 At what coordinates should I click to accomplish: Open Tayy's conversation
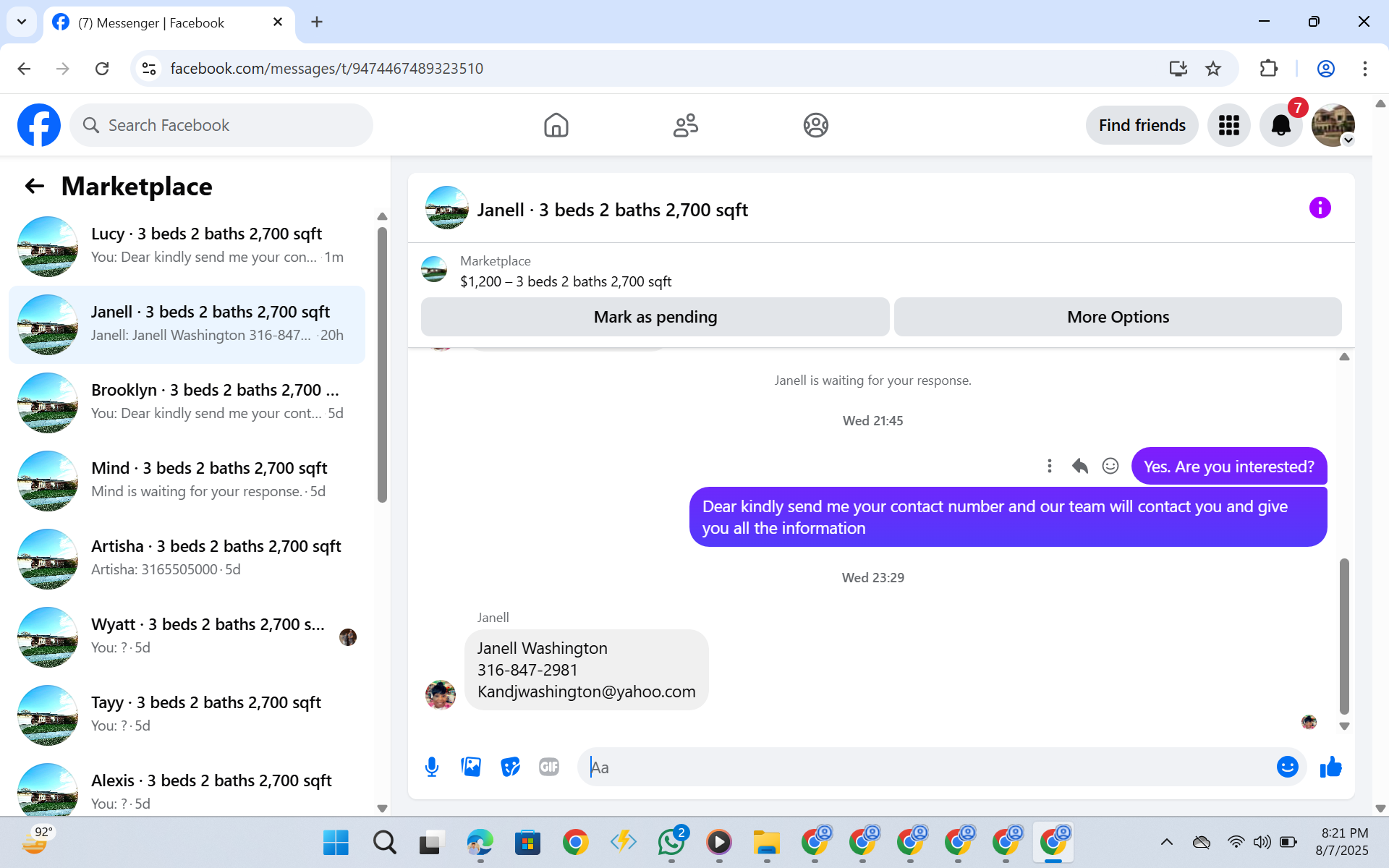click(x=187, y=715)
